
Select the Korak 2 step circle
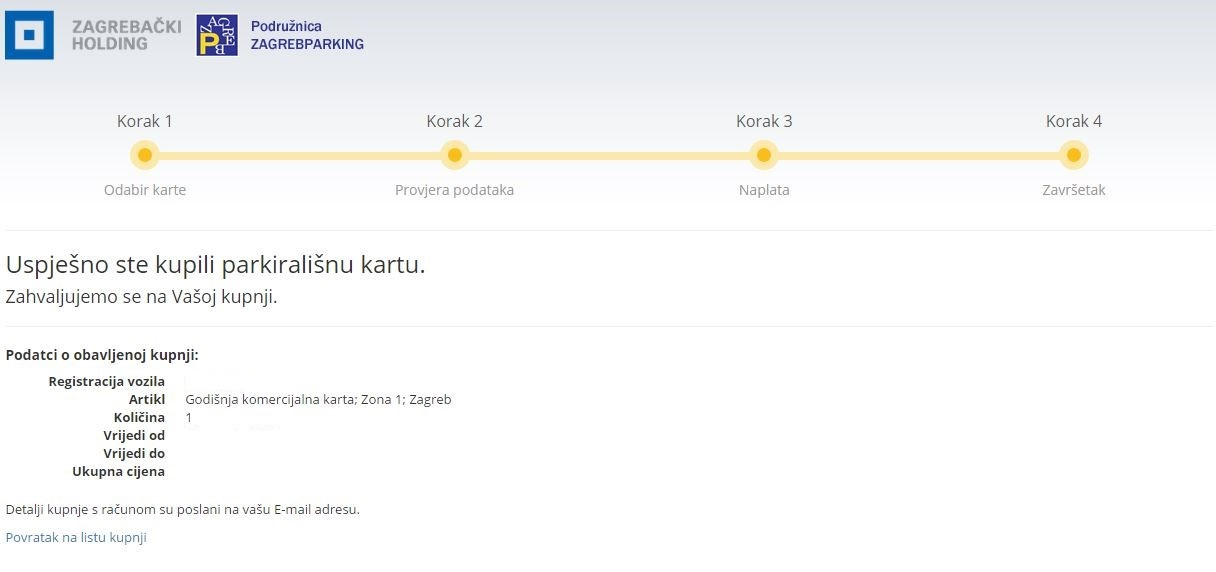455,155
